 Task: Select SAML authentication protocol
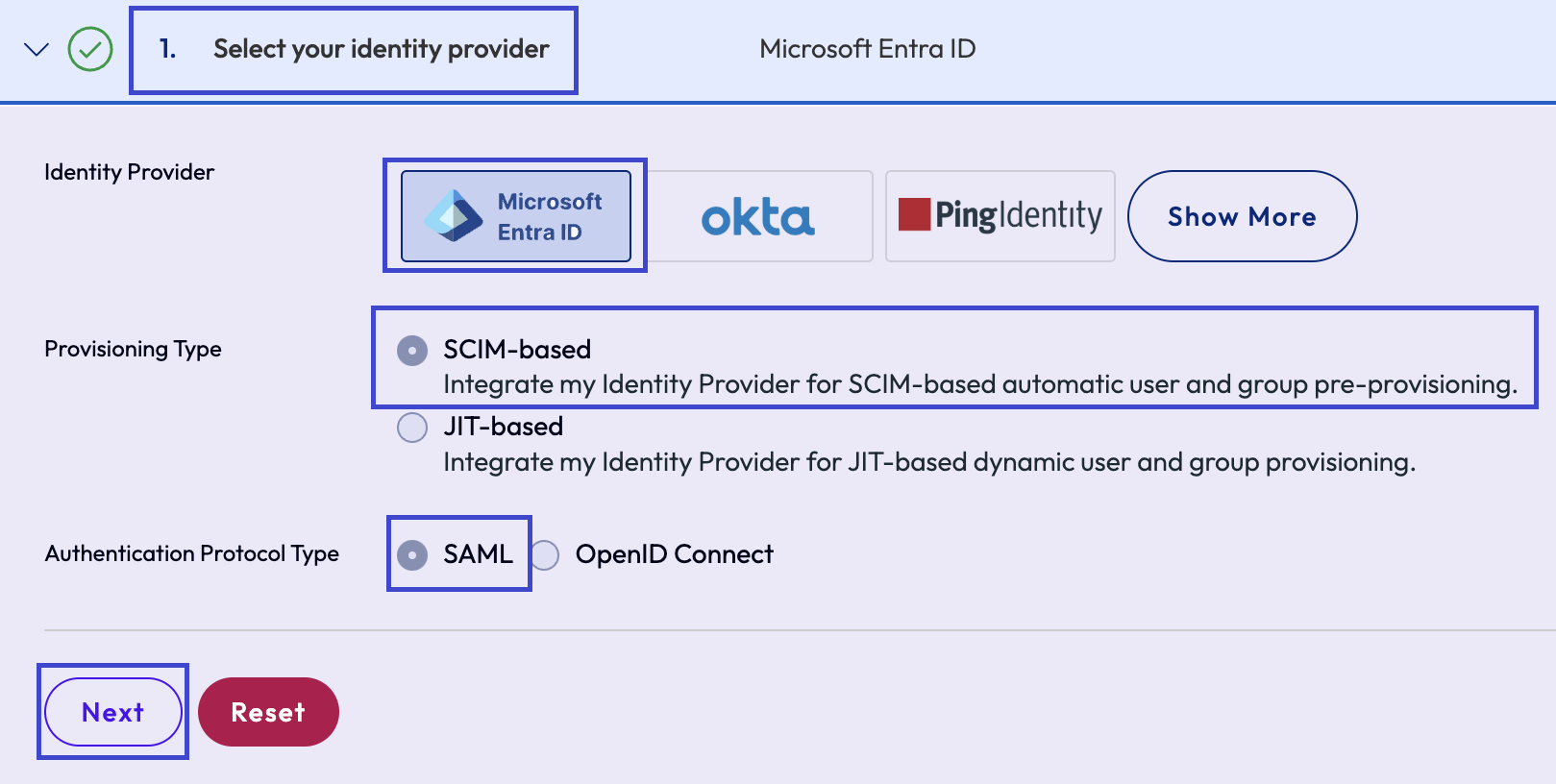tap(412, 554)
